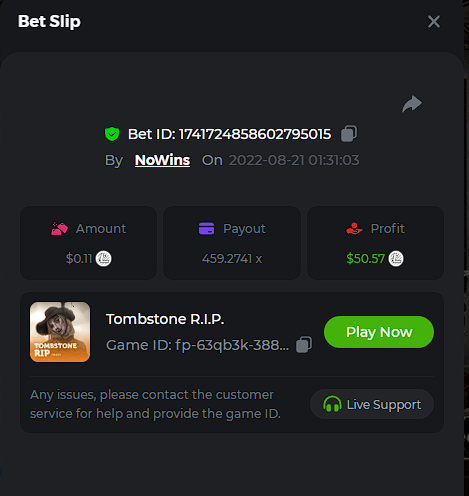Screen dimensions: 469x496
Task: Click the purple Payout card icon
Action: (206, 229)
